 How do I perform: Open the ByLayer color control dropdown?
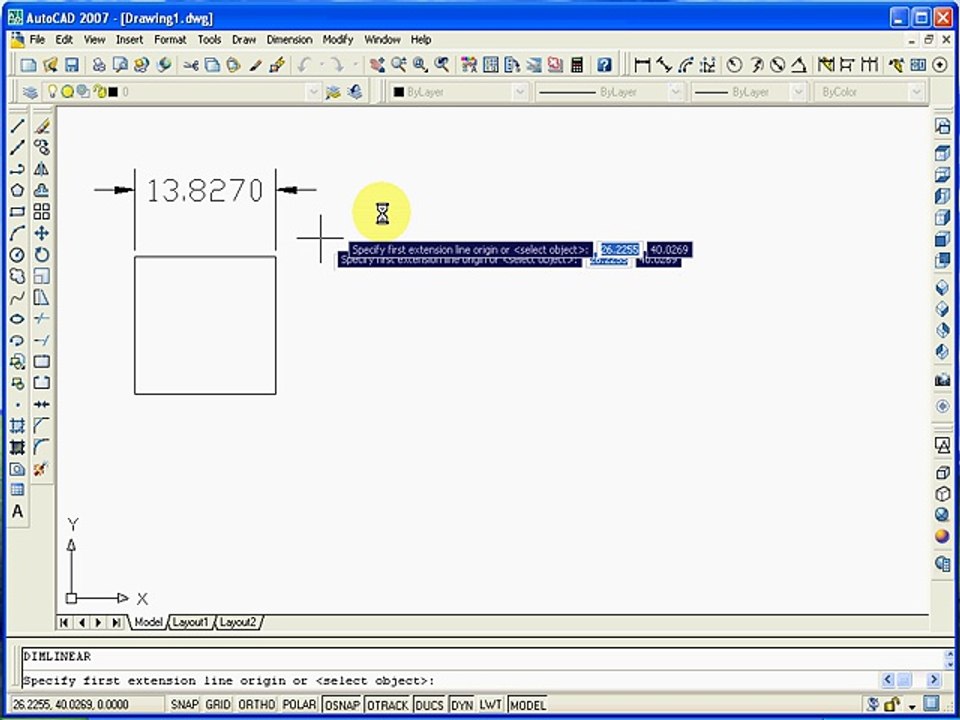click(520, 92)
